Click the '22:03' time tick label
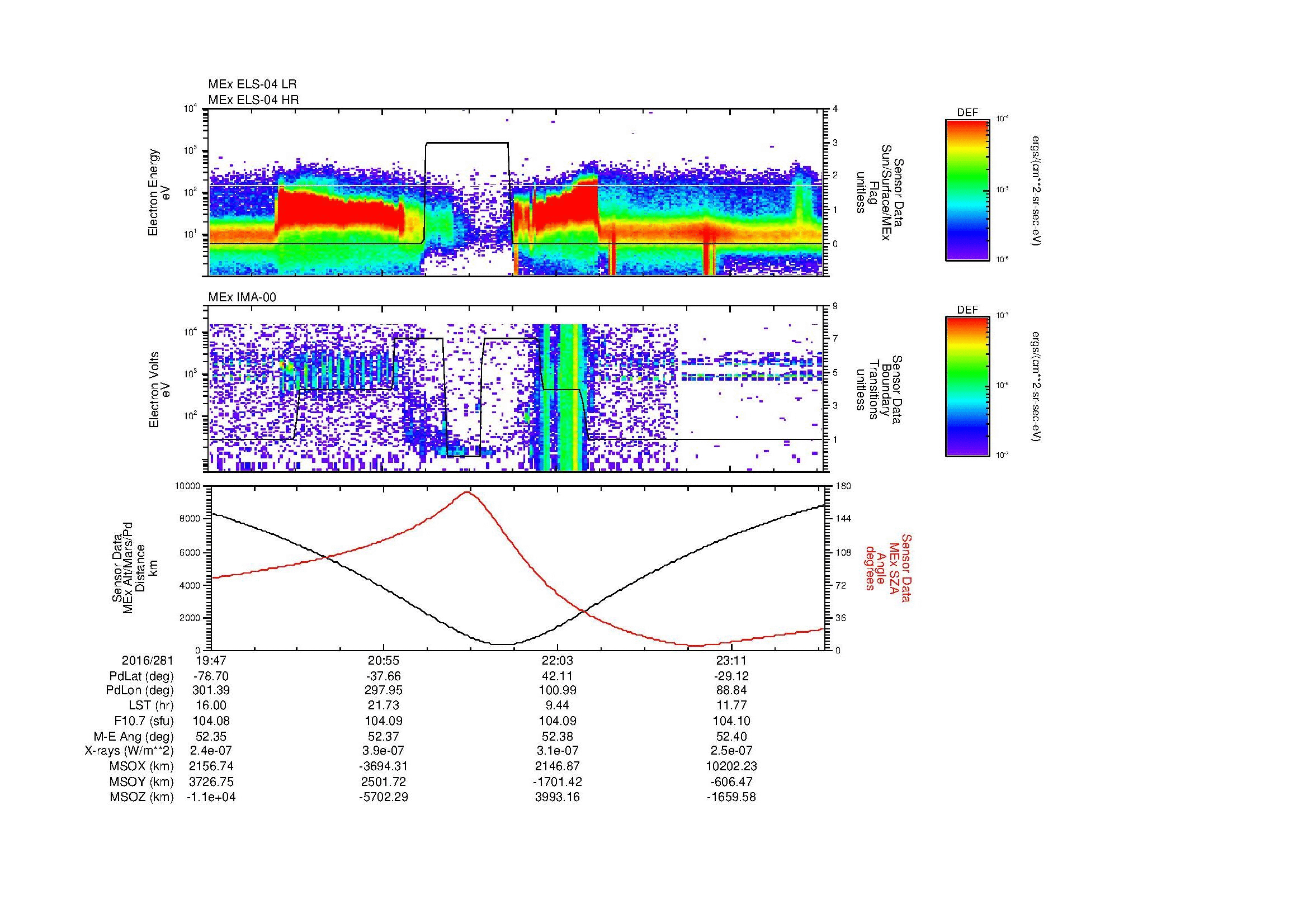Image resolution: width=1308 pixels, height=924 pixels. (557, 661)
